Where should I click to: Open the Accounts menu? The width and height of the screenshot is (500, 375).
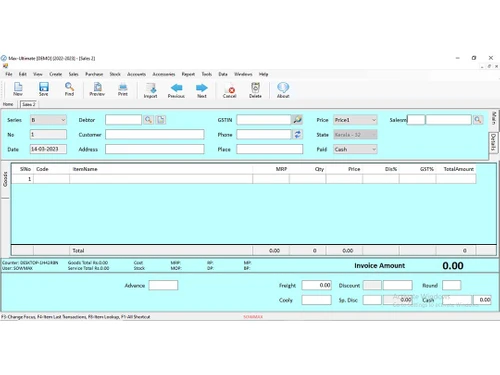click(136, 74)
